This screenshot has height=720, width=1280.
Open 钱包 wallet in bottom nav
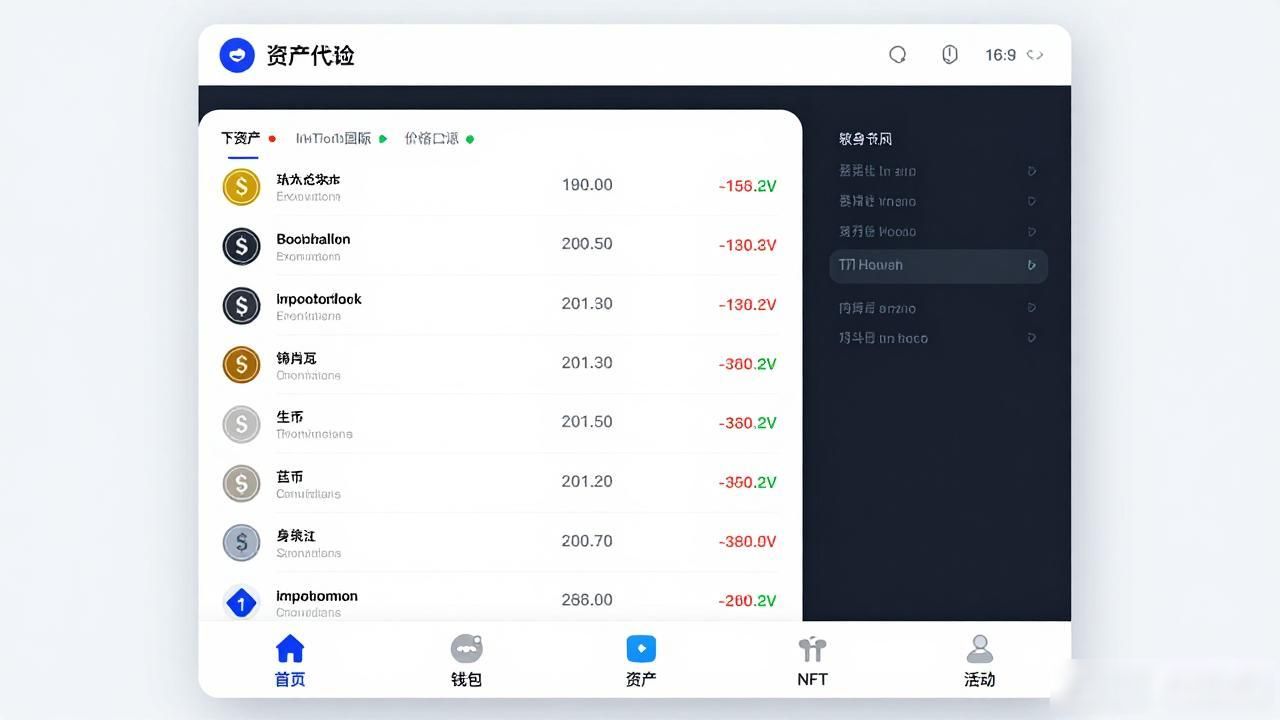coord(466,661)
